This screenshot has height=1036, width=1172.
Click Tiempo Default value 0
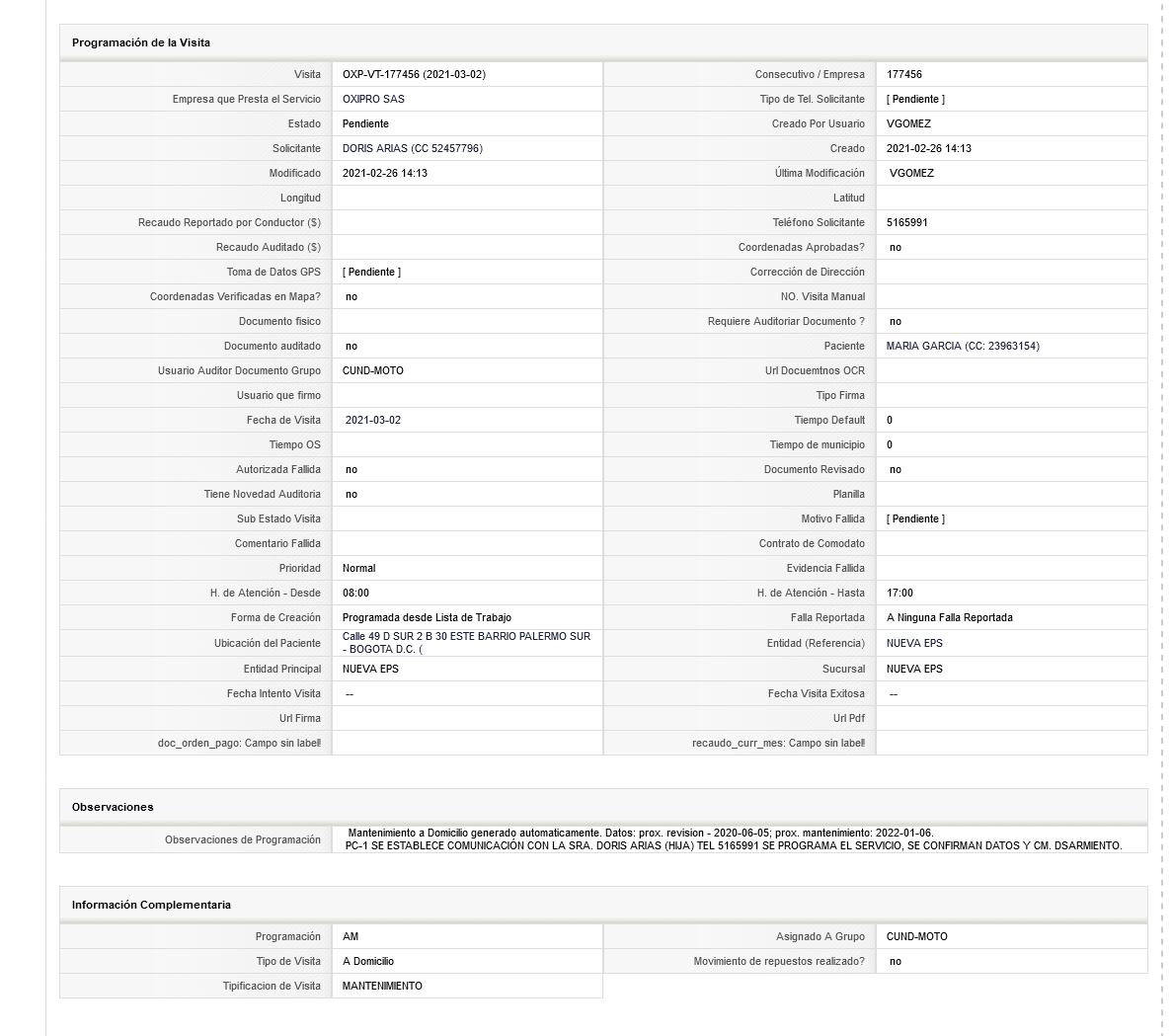point(890,420)
